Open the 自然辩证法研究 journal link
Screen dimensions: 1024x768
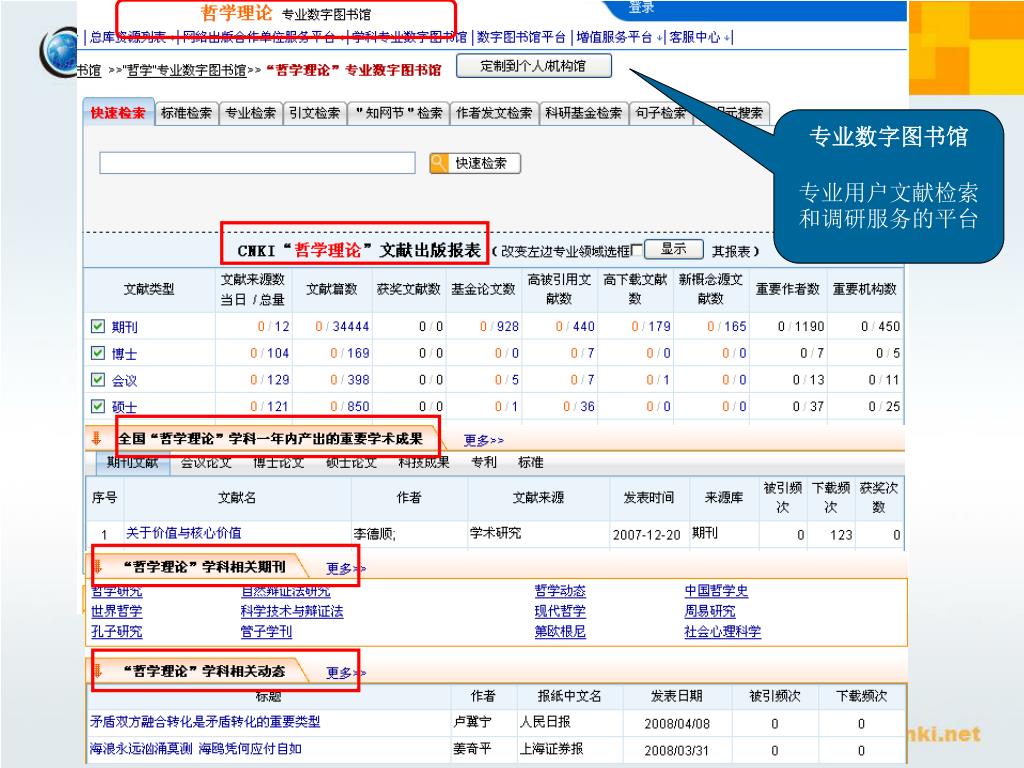click(285, 592)
